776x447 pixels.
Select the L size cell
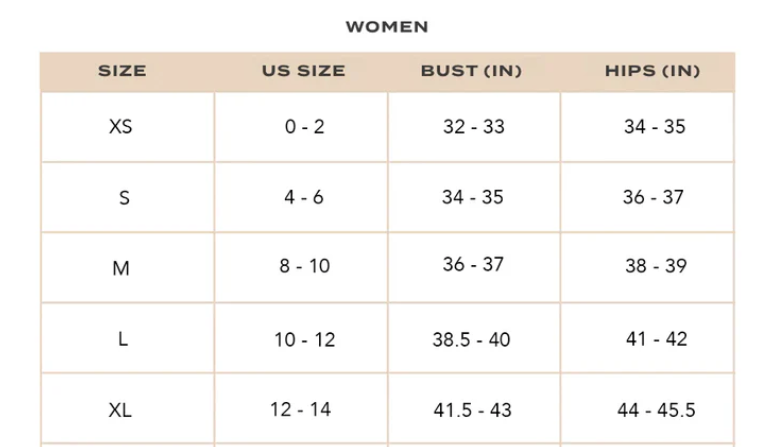coord(123,339)
